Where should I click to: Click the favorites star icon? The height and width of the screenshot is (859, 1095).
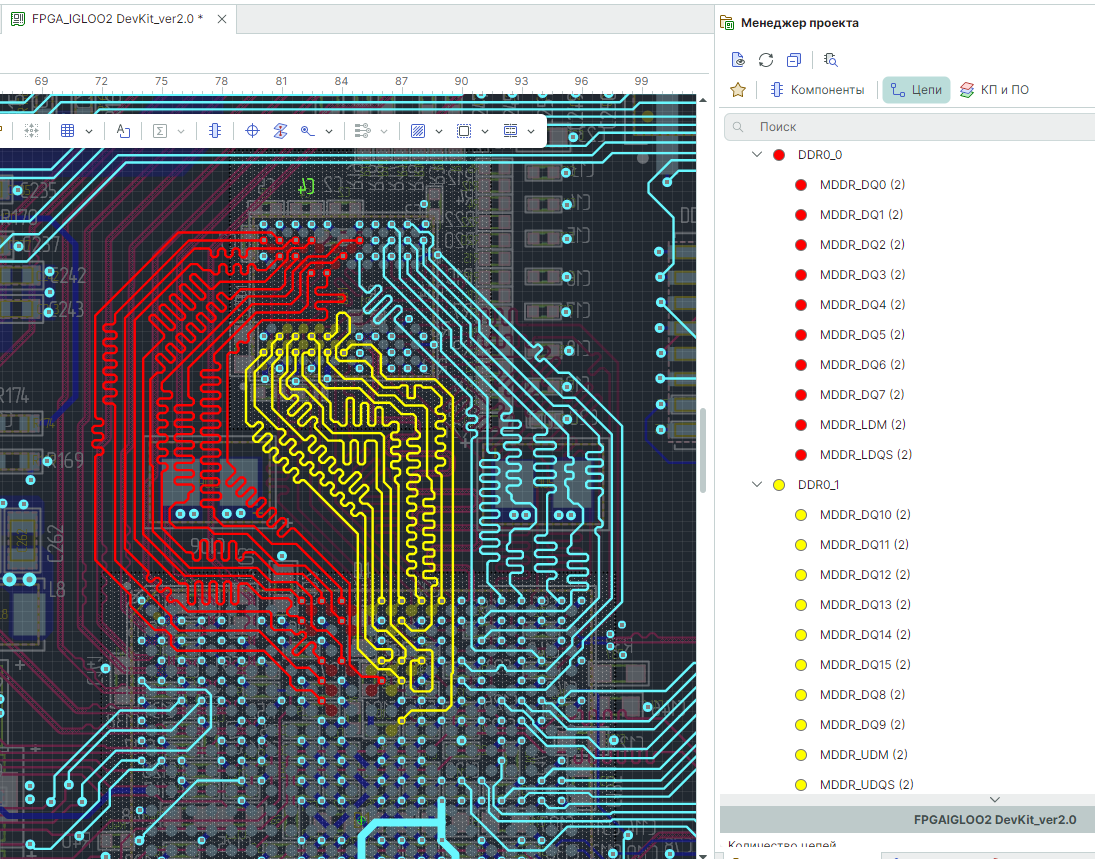point(738,90)
